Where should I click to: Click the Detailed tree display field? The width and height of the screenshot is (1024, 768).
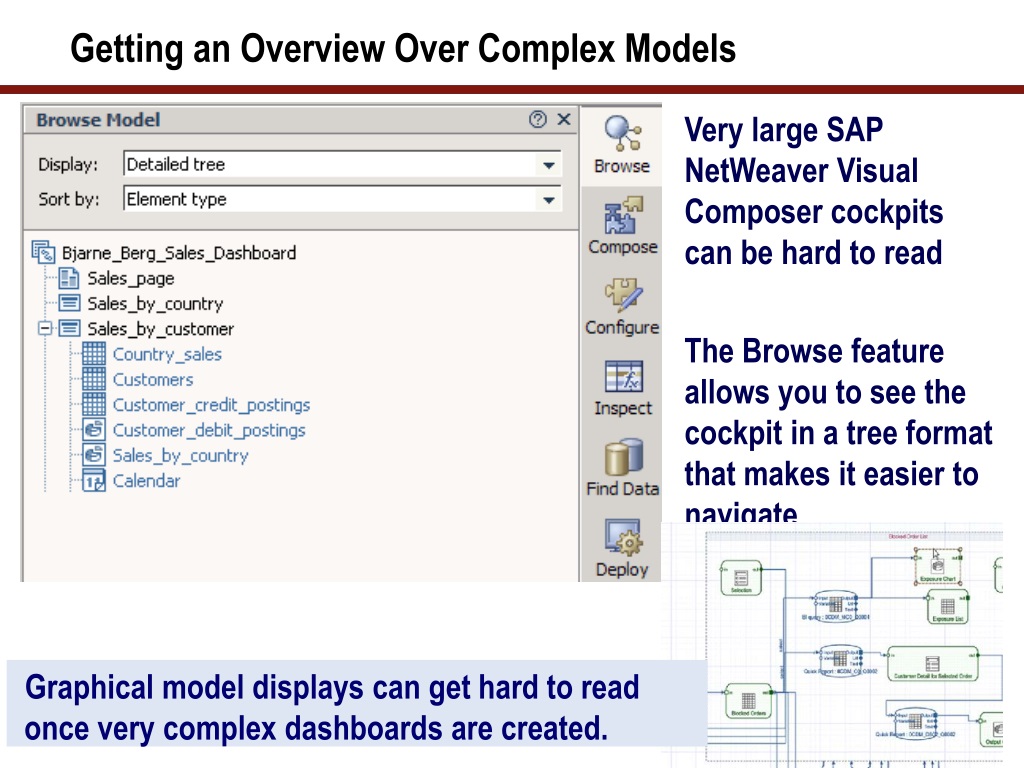[342, 165]
